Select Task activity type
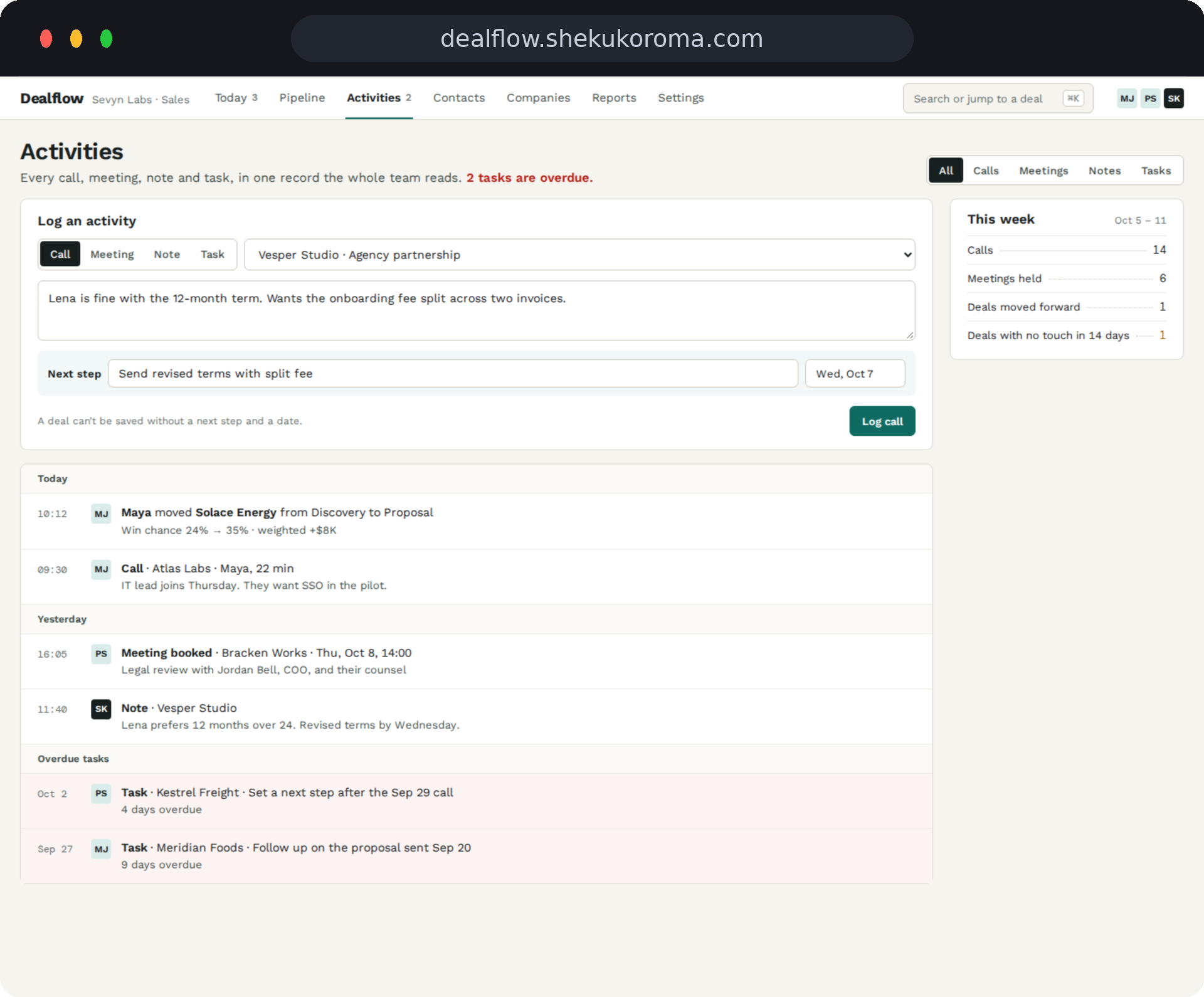Image resolution: width=1204 pixels, height=997 pixels. tap(213, 254)
